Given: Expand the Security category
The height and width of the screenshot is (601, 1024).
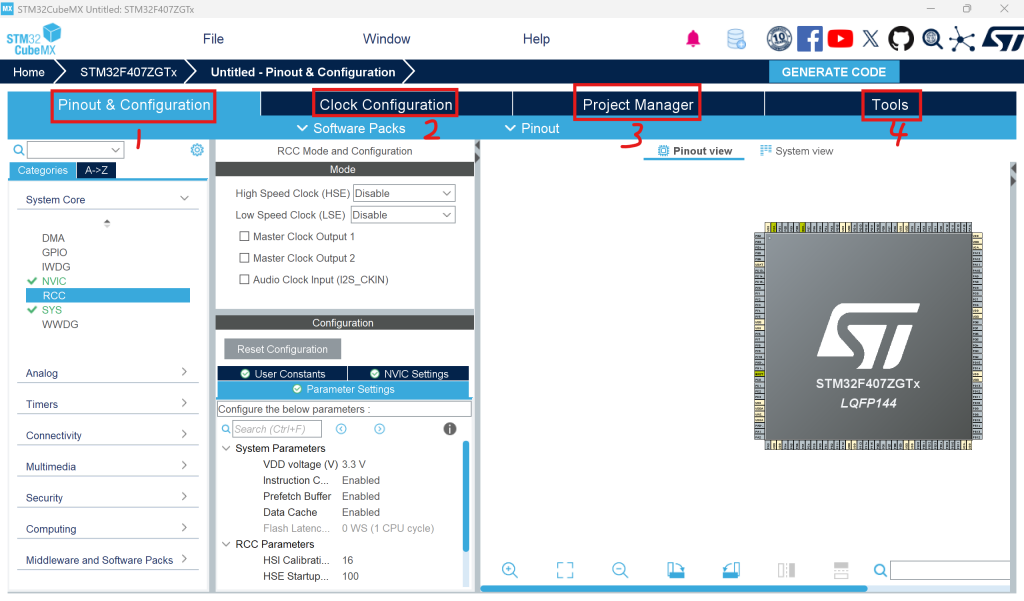Looking at the screenshot, I should [x=184, y=496].
